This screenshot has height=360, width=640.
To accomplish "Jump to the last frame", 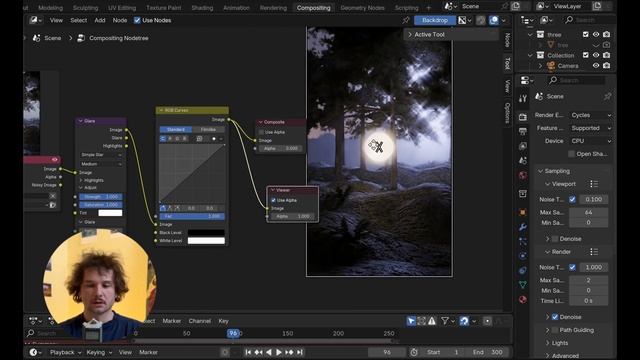I will pos(300,352).
